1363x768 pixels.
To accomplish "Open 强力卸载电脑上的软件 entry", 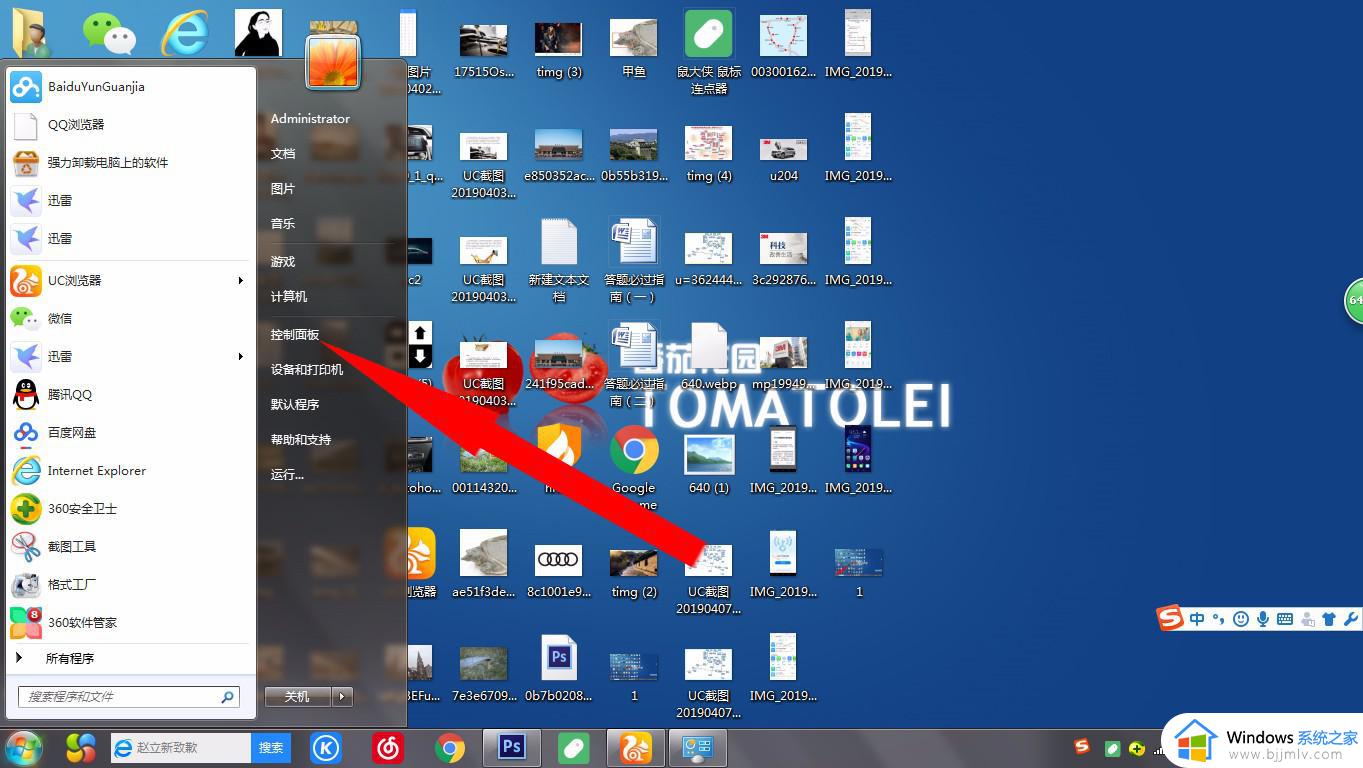I will click(130, 163).
